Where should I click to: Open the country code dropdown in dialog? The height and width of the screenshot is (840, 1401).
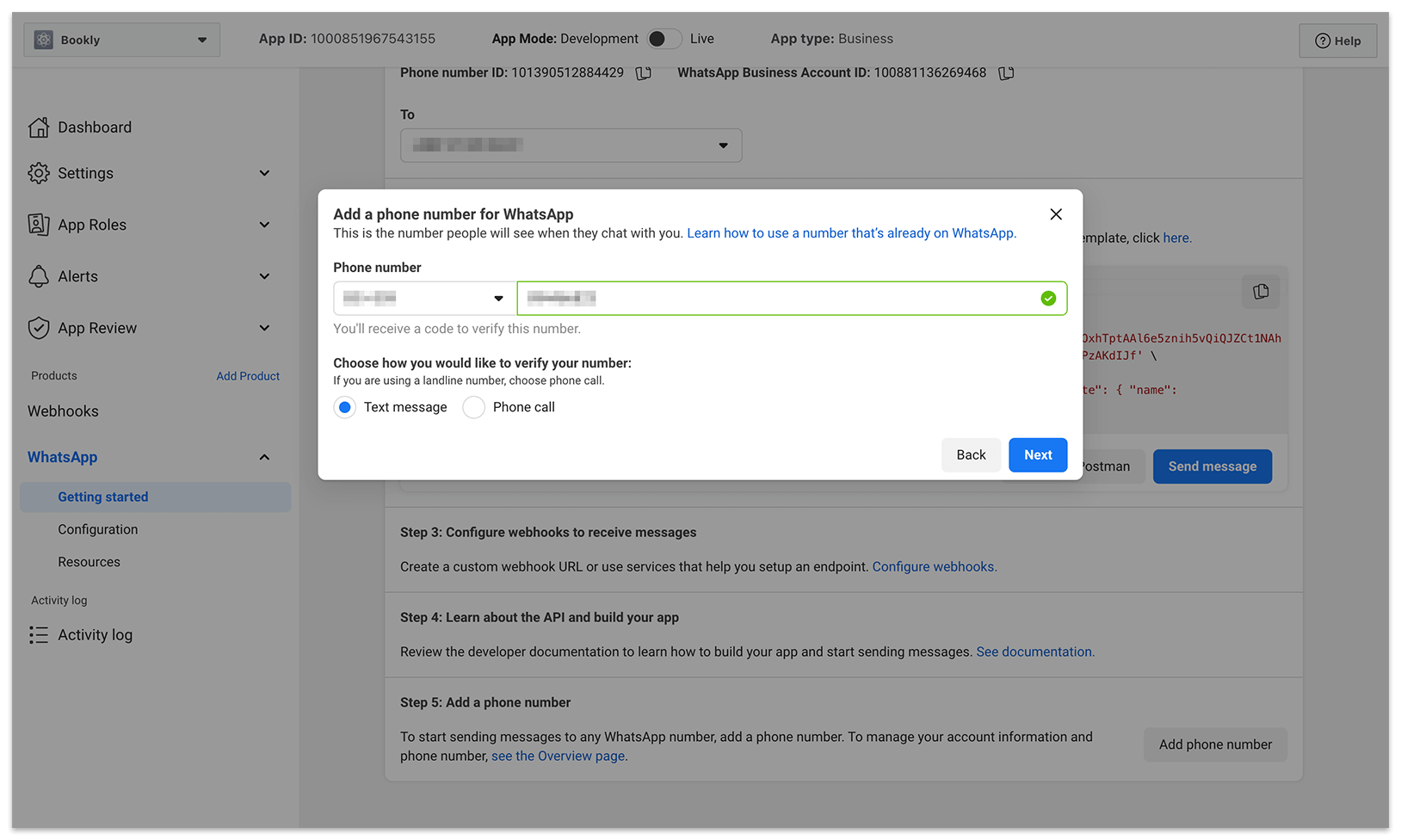click(424, 299)
